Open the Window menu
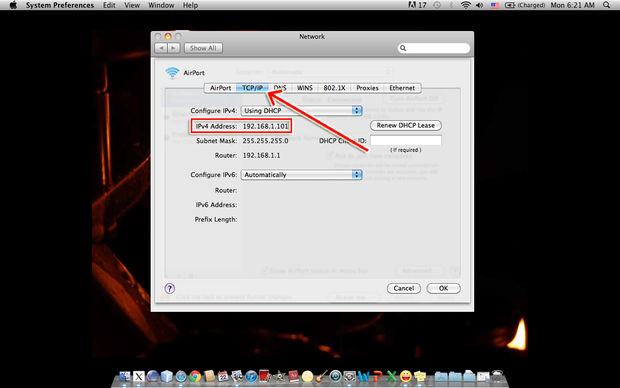The width and height of the screenshot is (620, 388). pos(161,5)
